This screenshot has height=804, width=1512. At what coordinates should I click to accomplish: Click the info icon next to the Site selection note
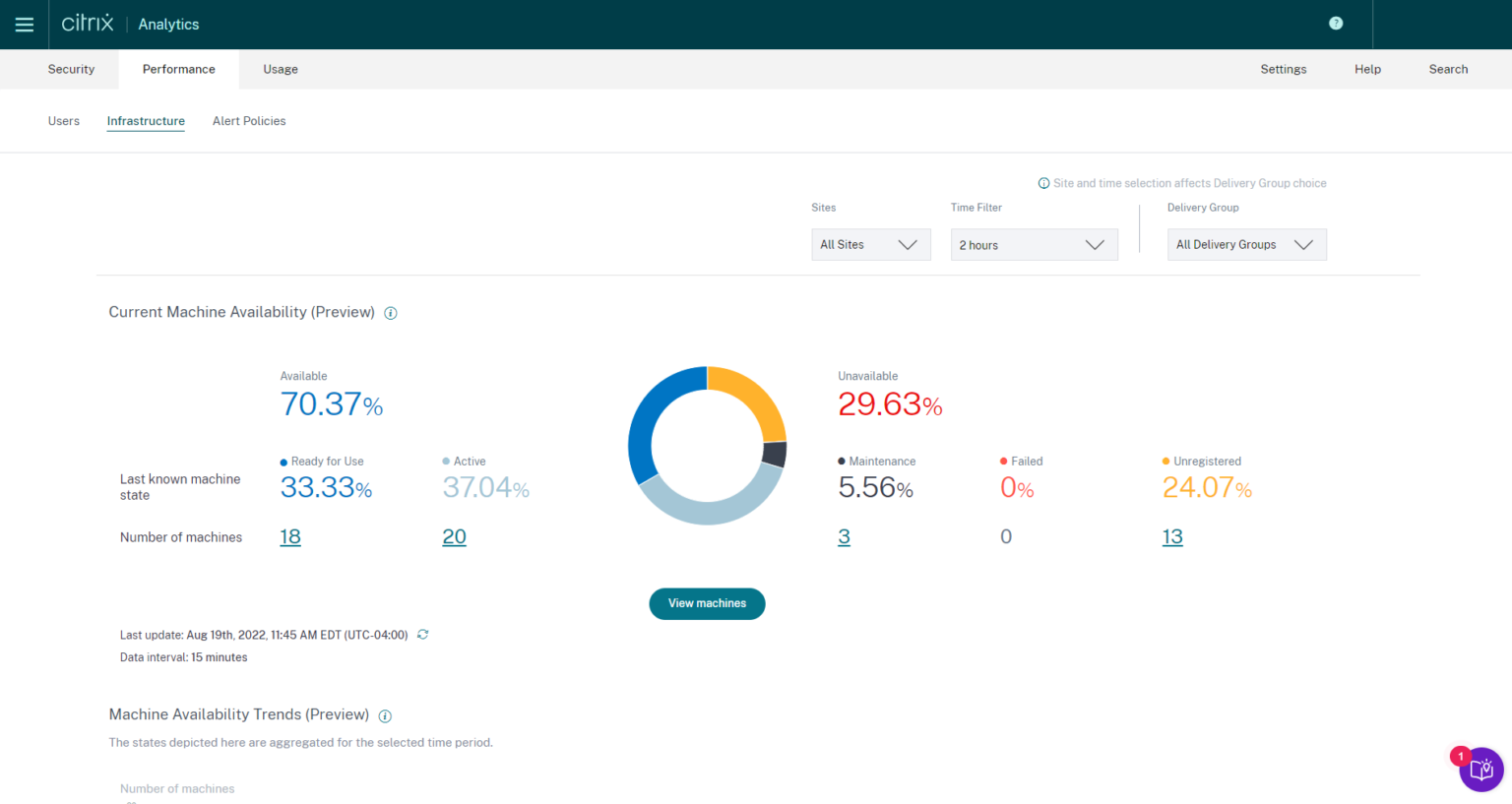click(x=1042, y=183)
